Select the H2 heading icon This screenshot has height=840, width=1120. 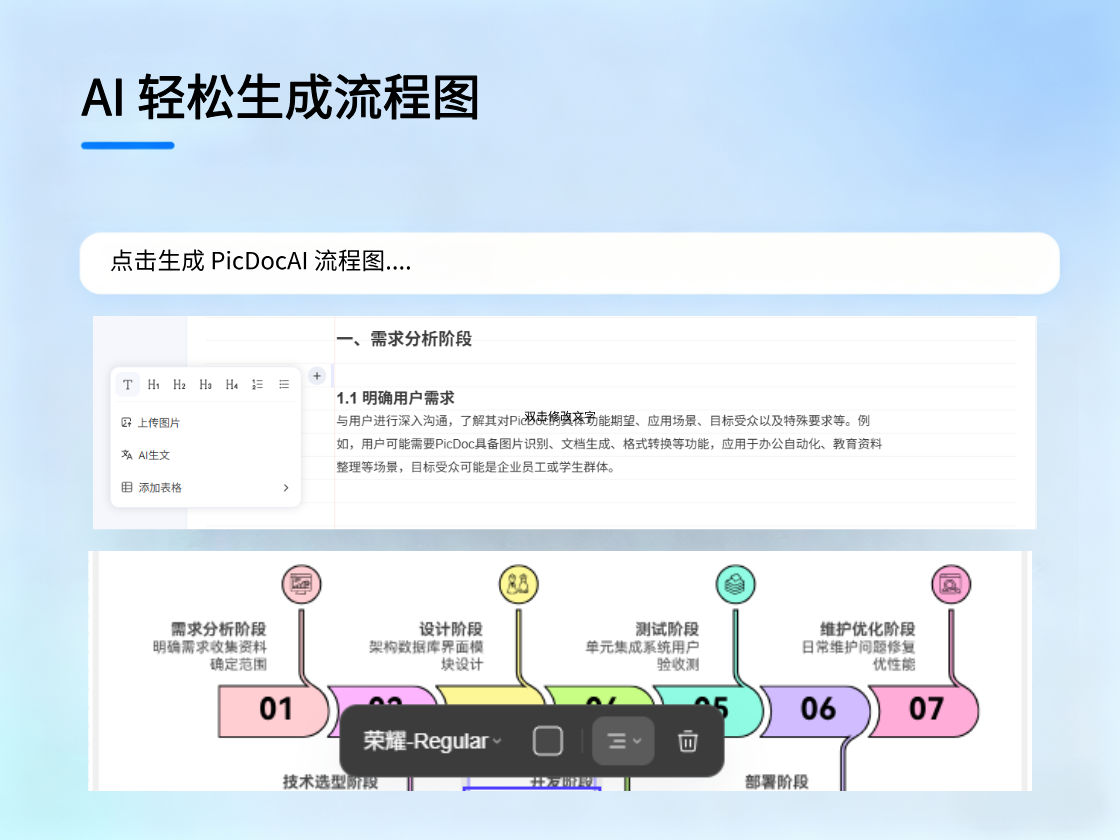point(179,384)
